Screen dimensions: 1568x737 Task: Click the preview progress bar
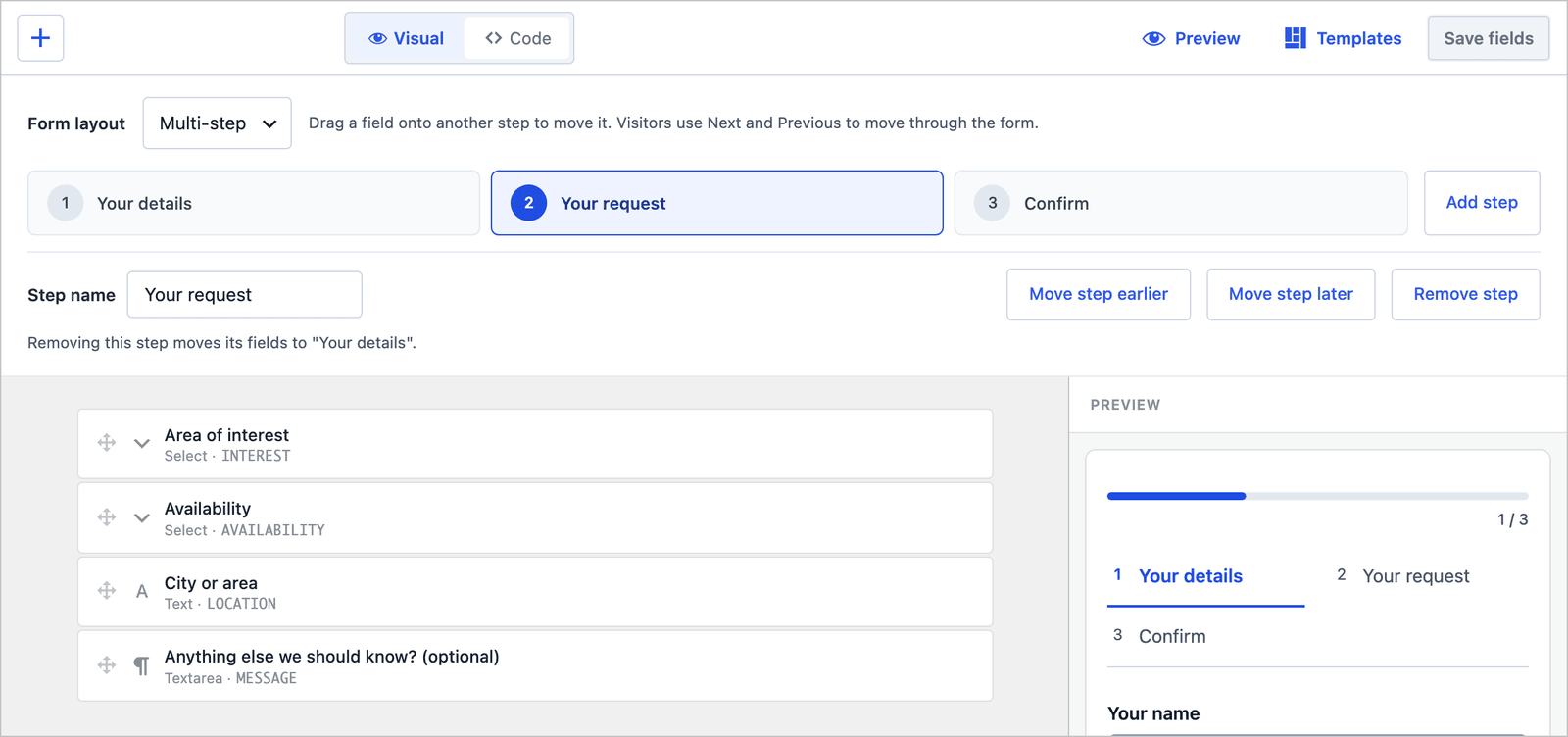click(1317, 496)
